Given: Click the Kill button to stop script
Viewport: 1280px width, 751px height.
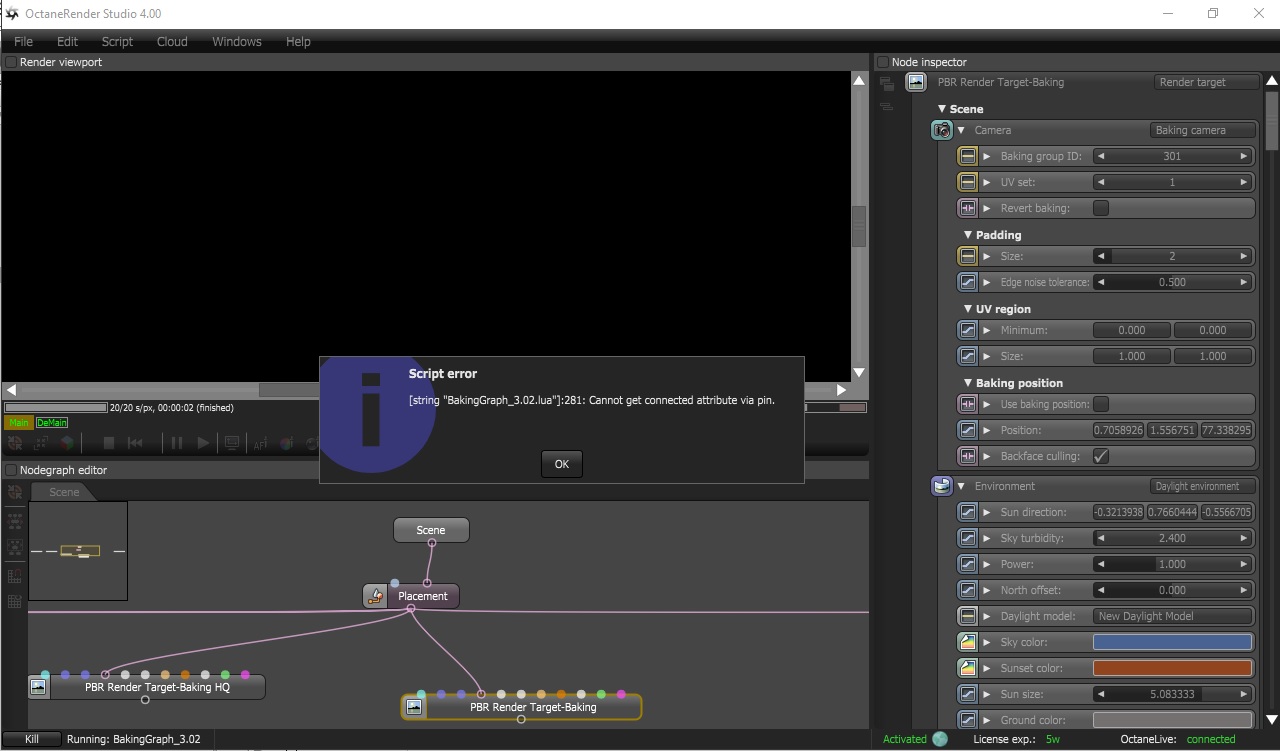Looking at the screenshot, I should coord(31,739).
